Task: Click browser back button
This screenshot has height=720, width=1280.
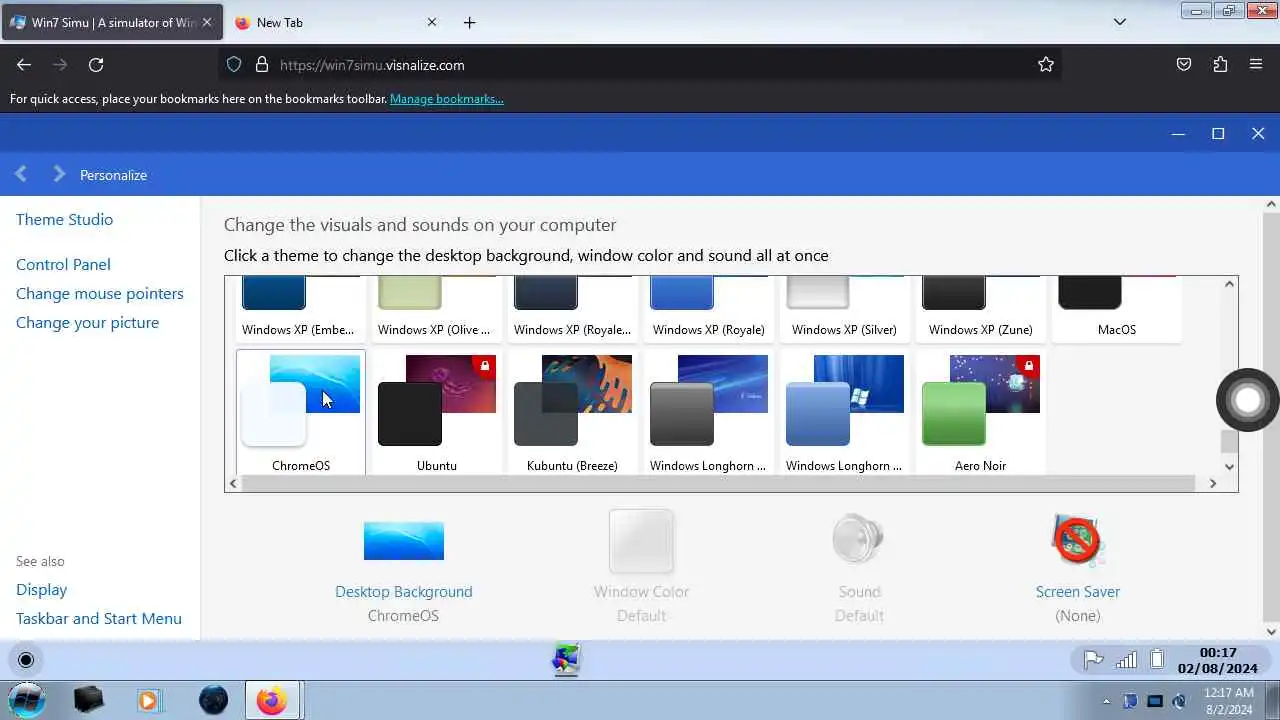Action: click(x=24, y=64)
